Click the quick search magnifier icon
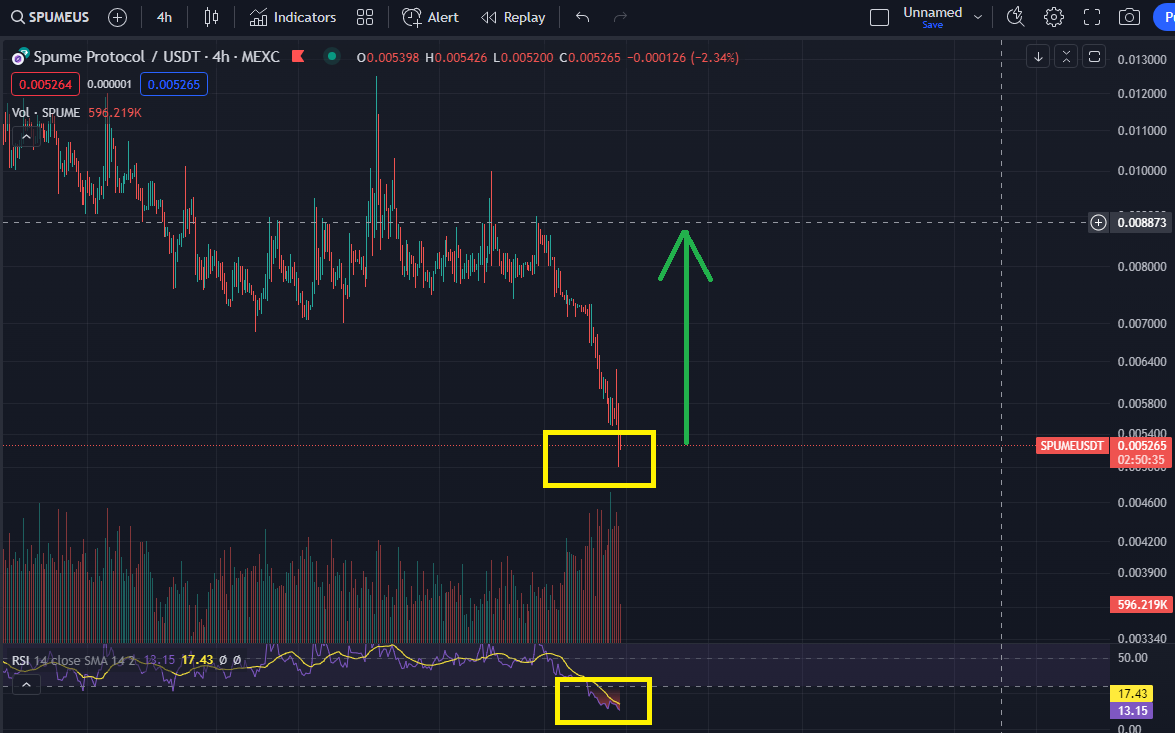This screenshot has width=1175, height=733. 1015,17
